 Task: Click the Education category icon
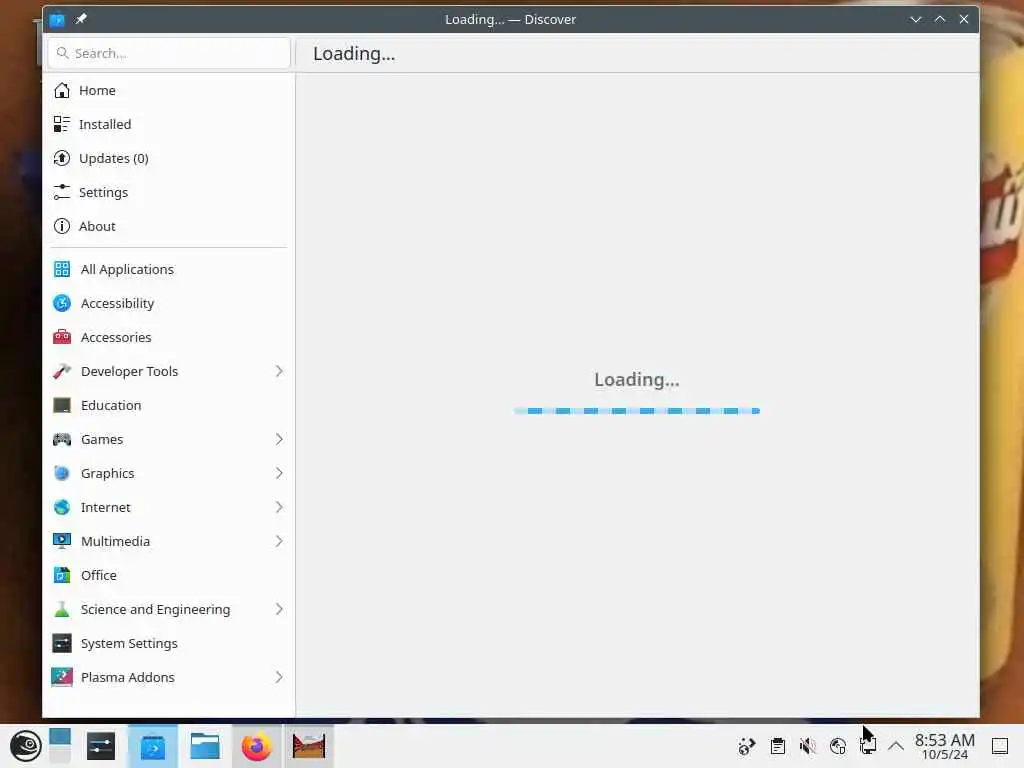coord(61,405)
